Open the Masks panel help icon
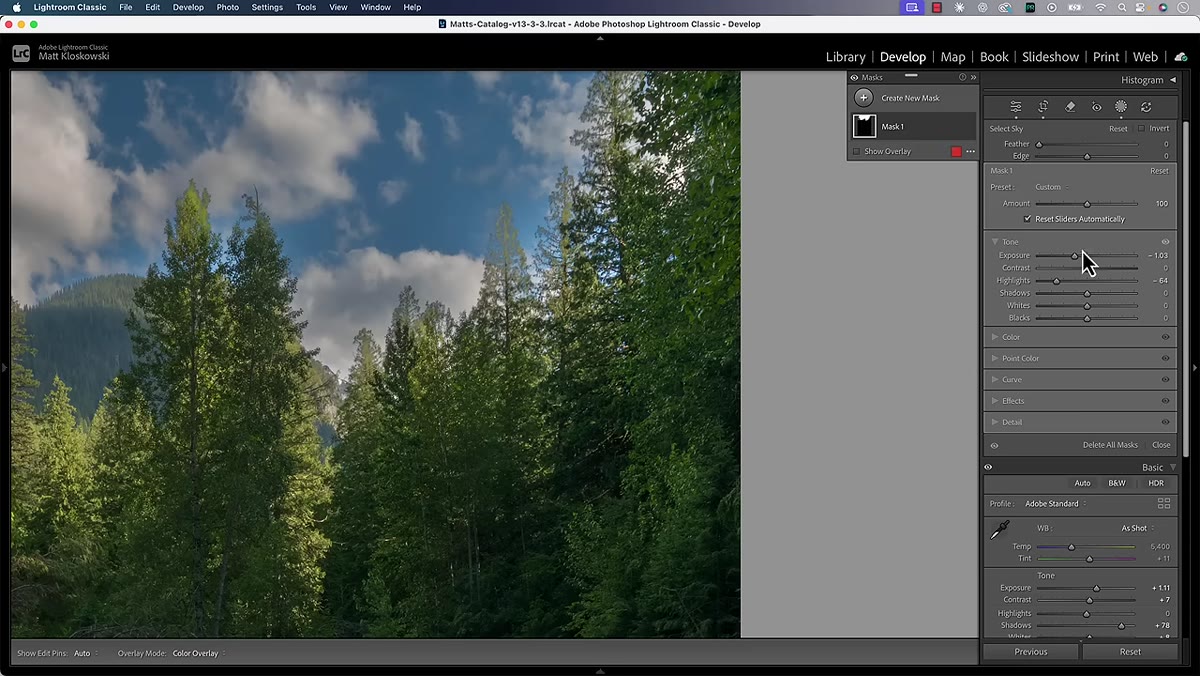The width and height of the screenshot is (1200, 676). (962, 77)
